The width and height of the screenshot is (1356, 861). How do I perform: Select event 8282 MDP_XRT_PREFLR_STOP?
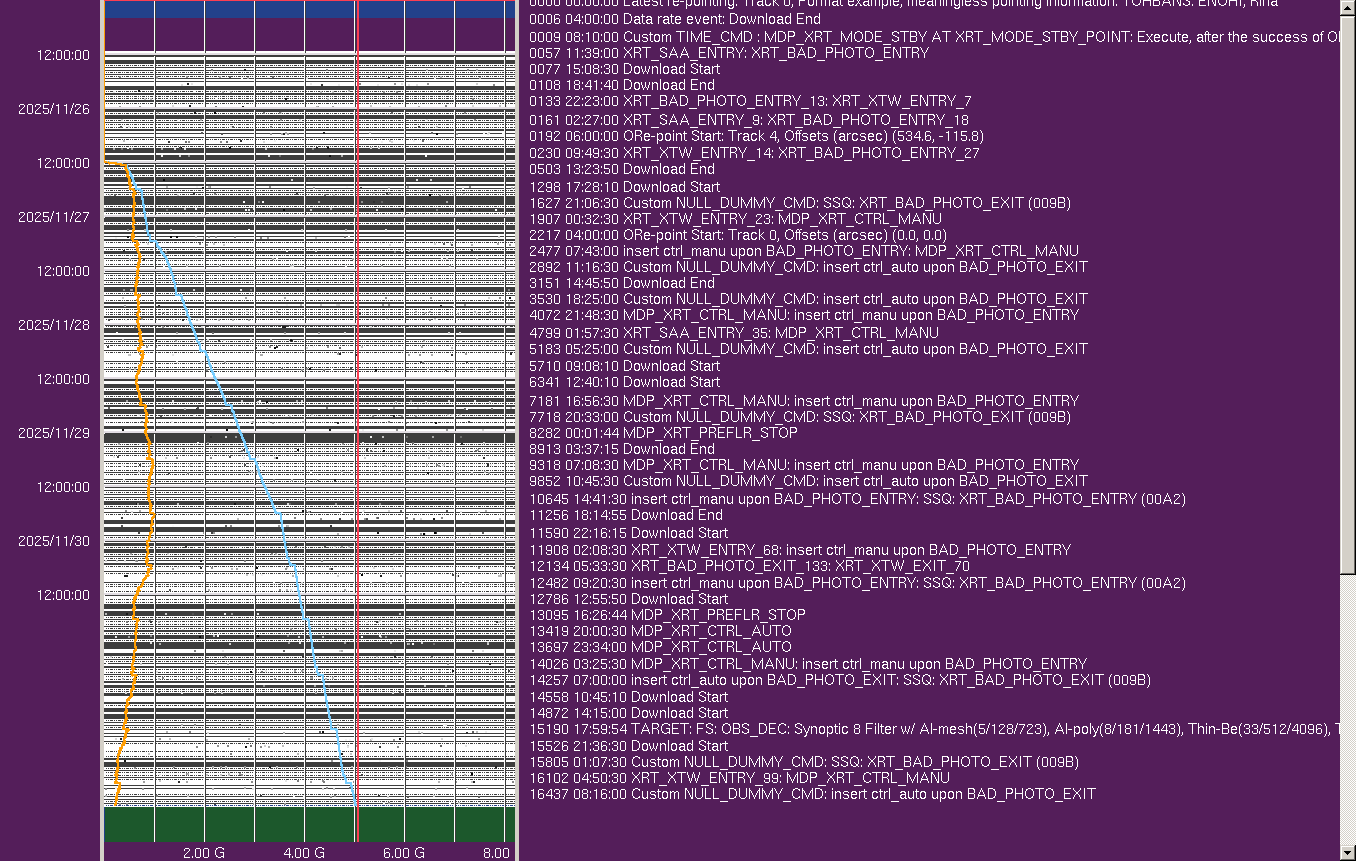coord(663,433)
